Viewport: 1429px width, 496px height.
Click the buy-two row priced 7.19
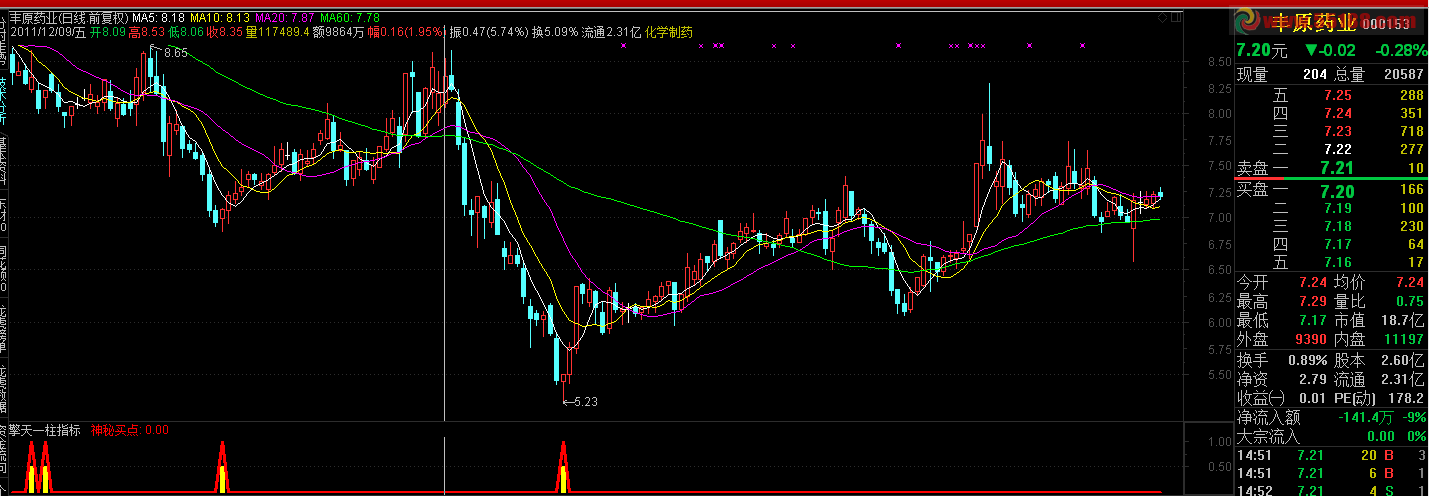1331,208
